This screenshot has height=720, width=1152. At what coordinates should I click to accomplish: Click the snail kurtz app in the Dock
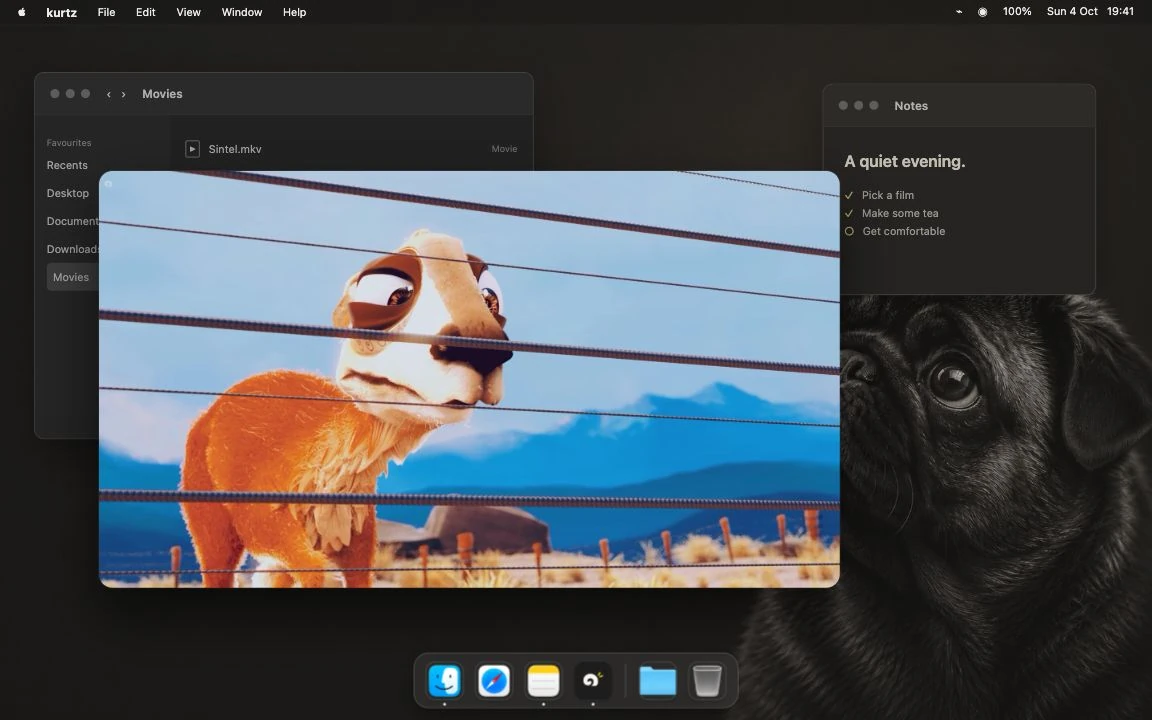[x=593, y=680]
